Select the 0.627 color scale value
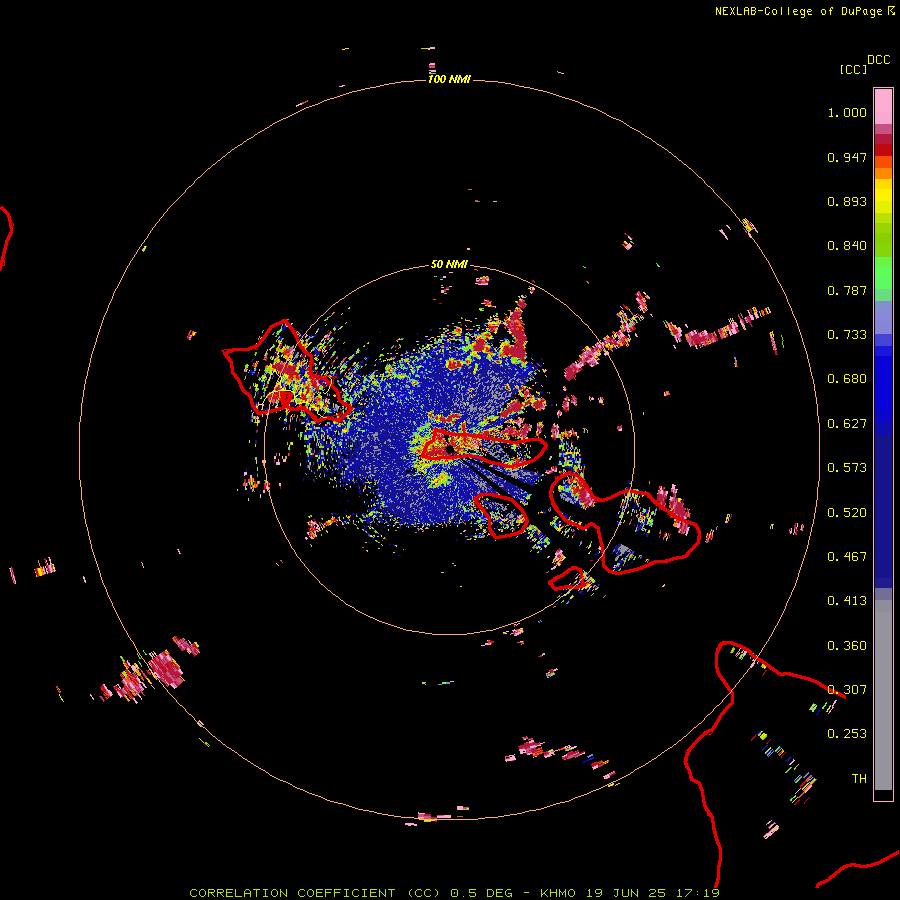900x900 pixels. [847, 424]
